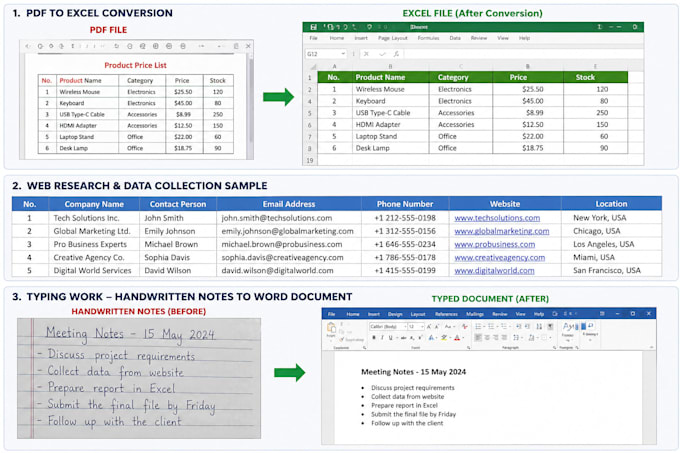Open the www.probusiness.com link
Screen dimensions: 680x453
[x=494, y=244]
